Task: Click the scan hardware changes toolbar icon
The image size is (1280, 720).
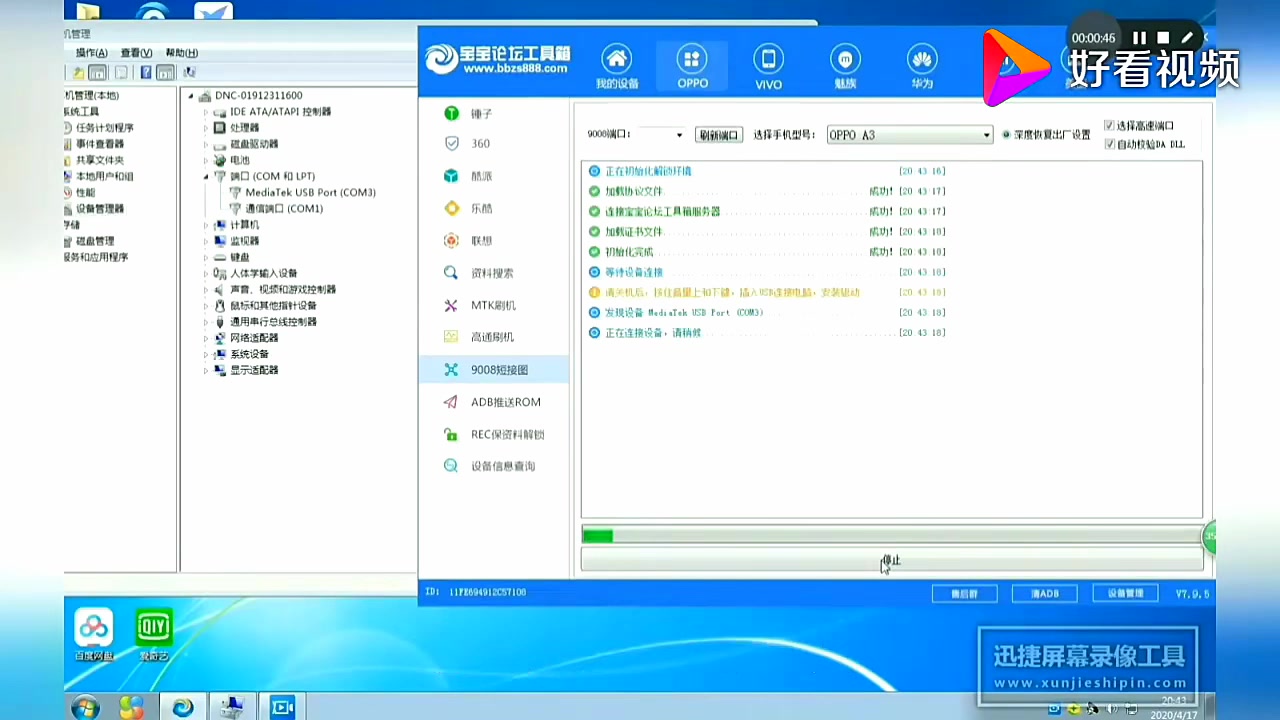Action: point(189,73)
